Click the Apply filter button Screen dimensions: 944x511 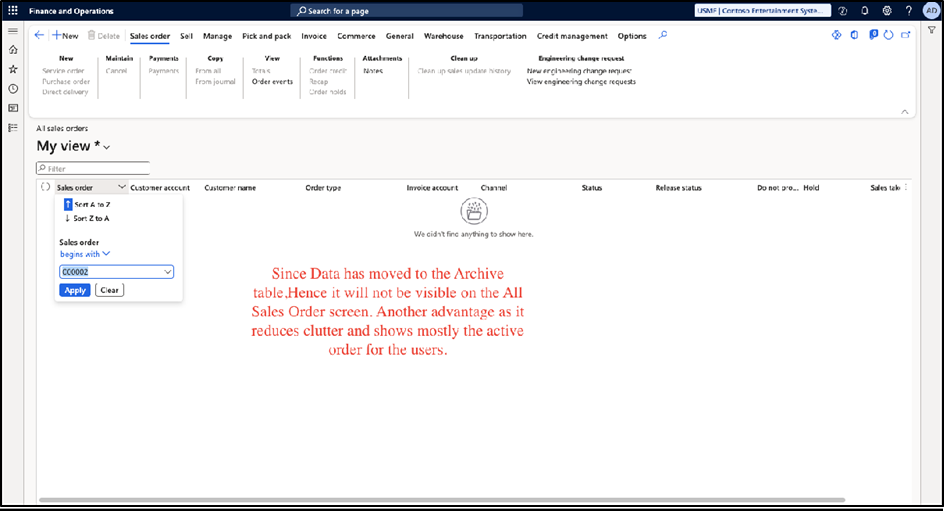(x=74, y=290)
